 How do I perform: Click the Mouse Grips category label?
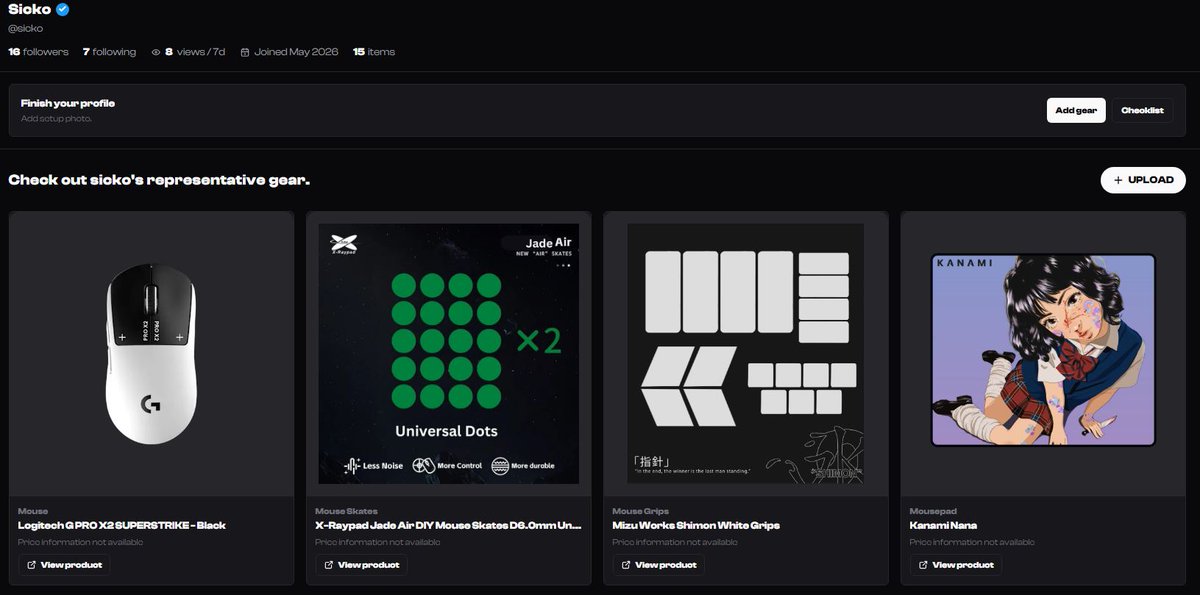click(640, 511)
